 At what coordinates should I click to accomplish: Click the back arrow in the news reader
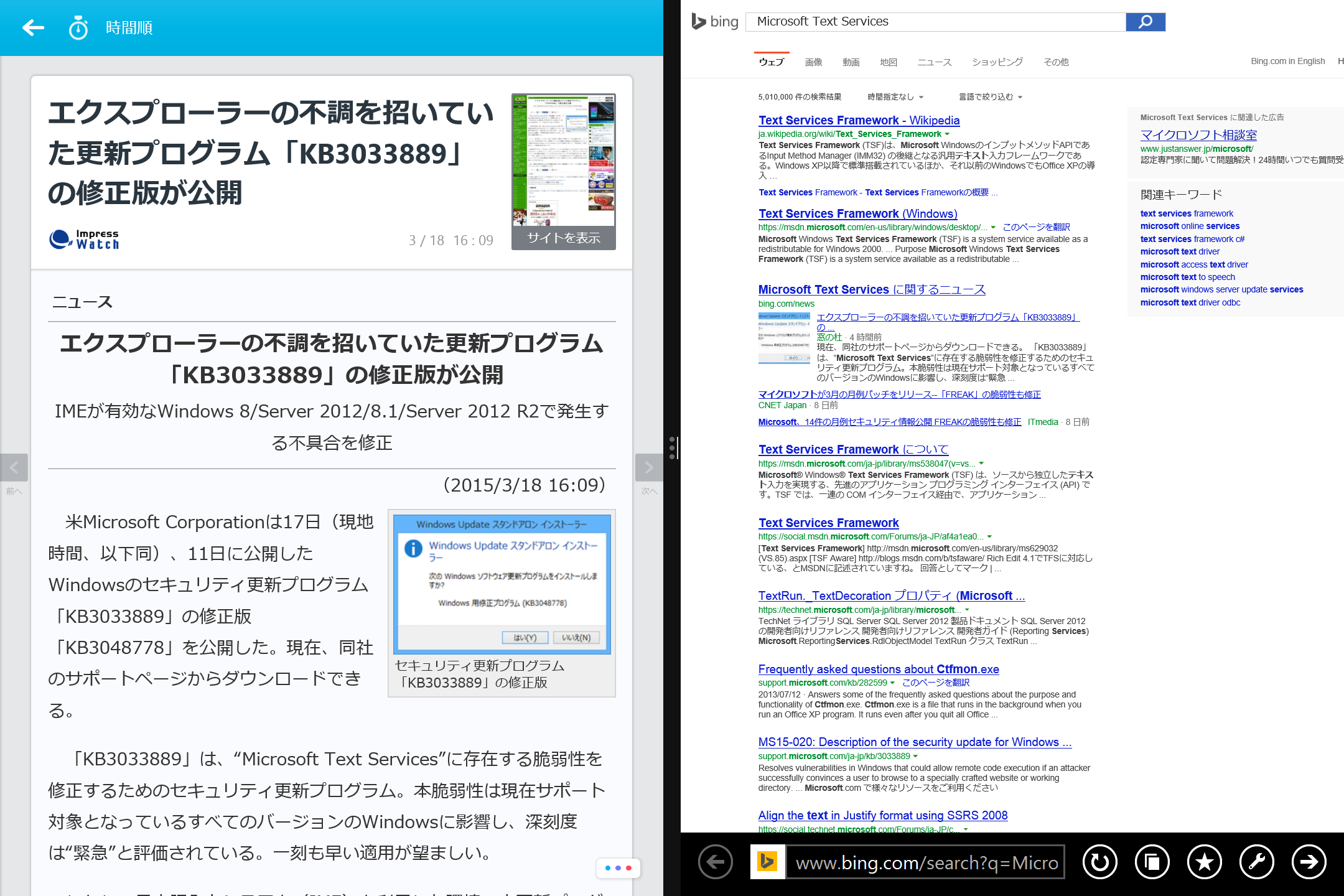[x=34, y=27]
